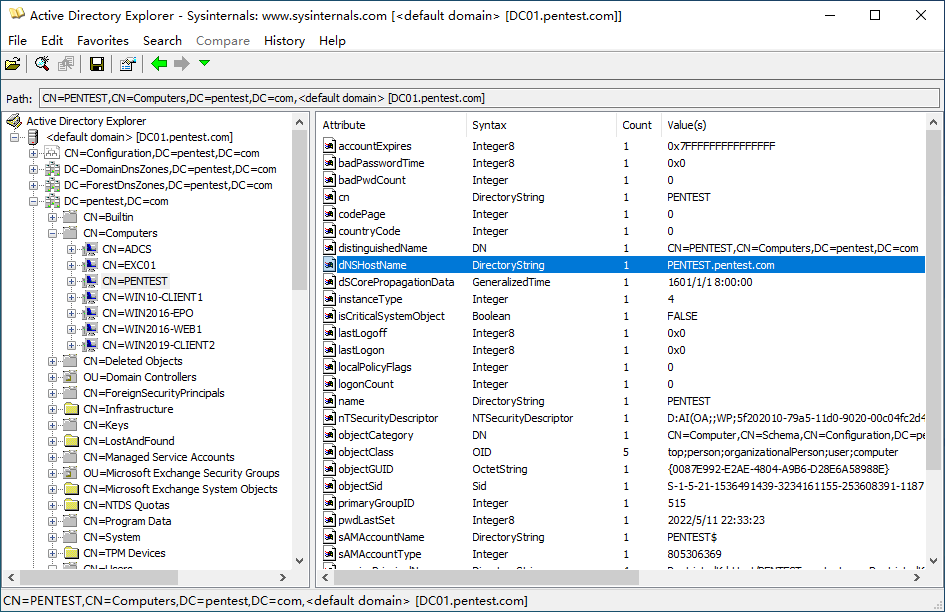Viewport: 945px width, 612px height.
Task: Select OU=Microsoft Exchange Security Groups
Action: coord(181,473)
